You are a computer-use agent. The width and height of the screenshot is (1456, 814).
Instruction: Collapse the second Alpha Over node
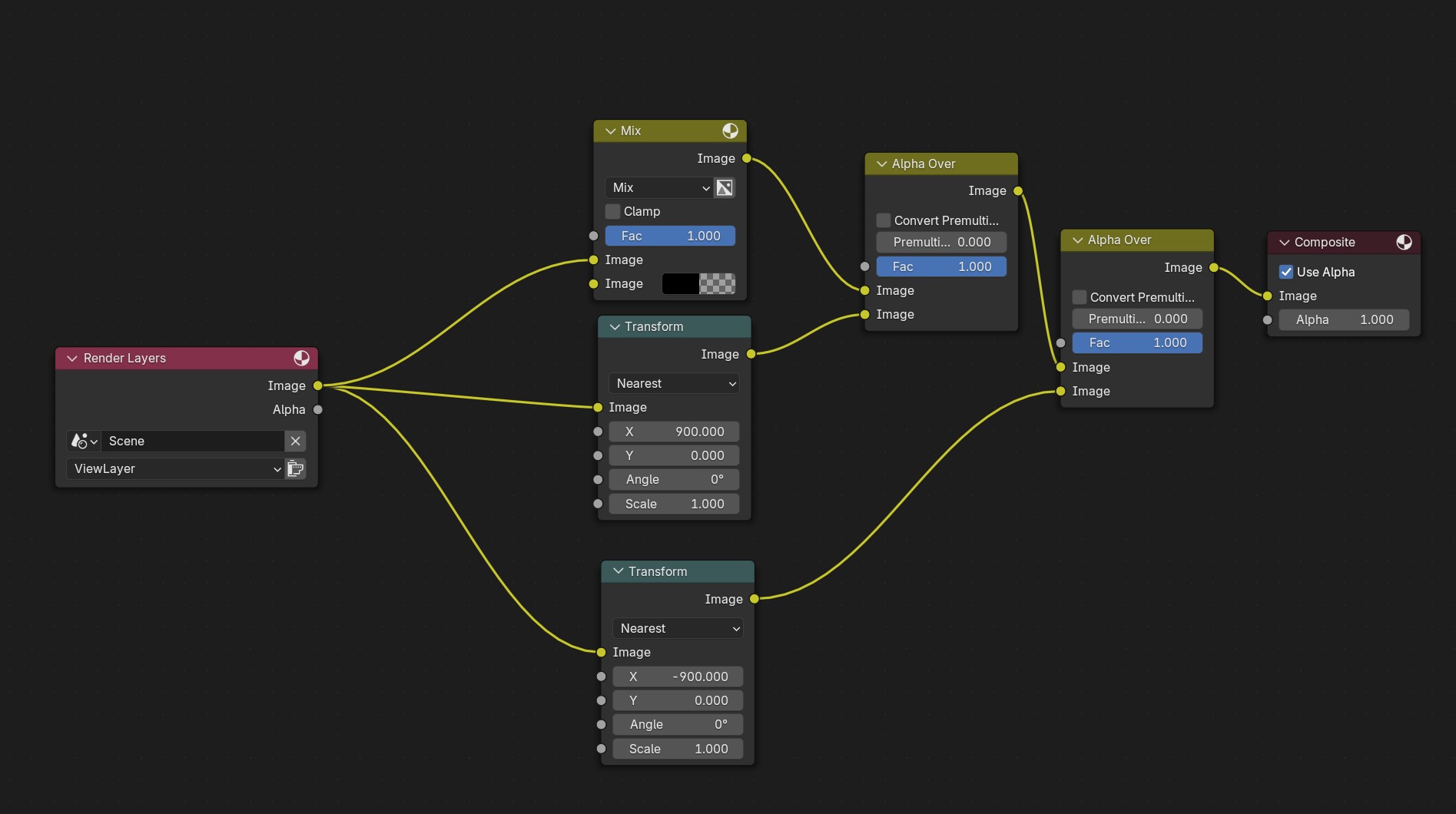(x=1078, y=240)
